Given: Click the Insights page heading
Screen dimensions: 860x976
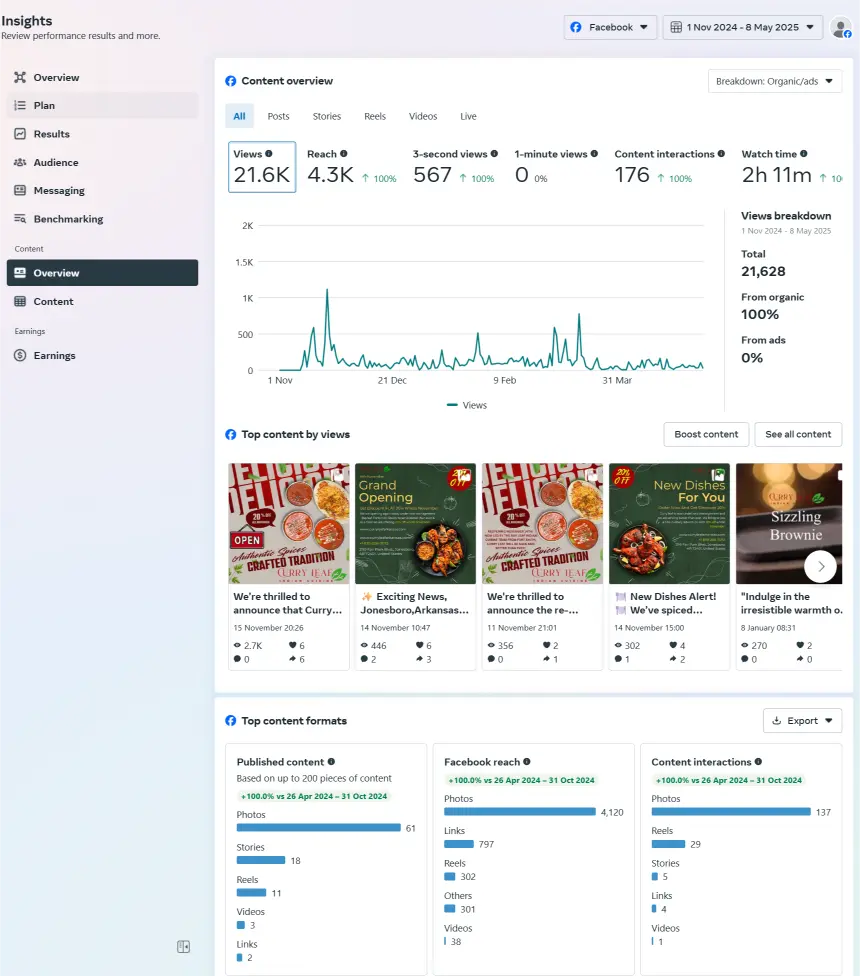Looking at the screenshot, I should point(27,21).
